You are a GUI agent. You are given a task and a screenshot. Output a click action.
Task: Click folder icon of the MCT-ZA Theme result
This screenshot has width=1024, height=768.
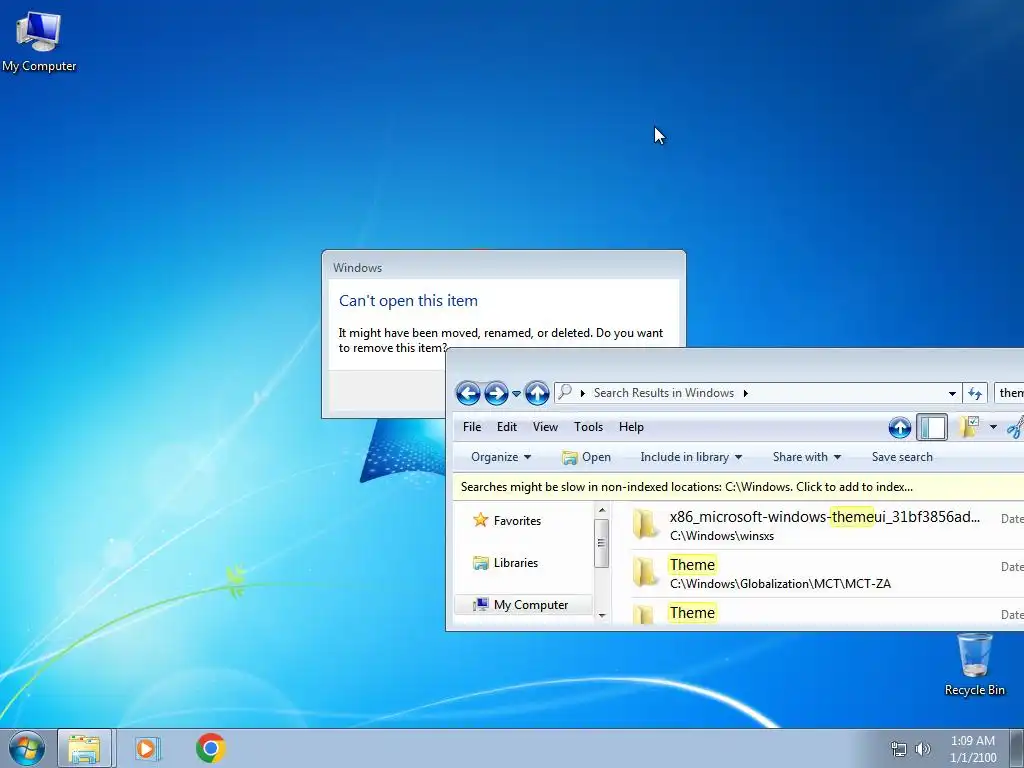point(645,573)
